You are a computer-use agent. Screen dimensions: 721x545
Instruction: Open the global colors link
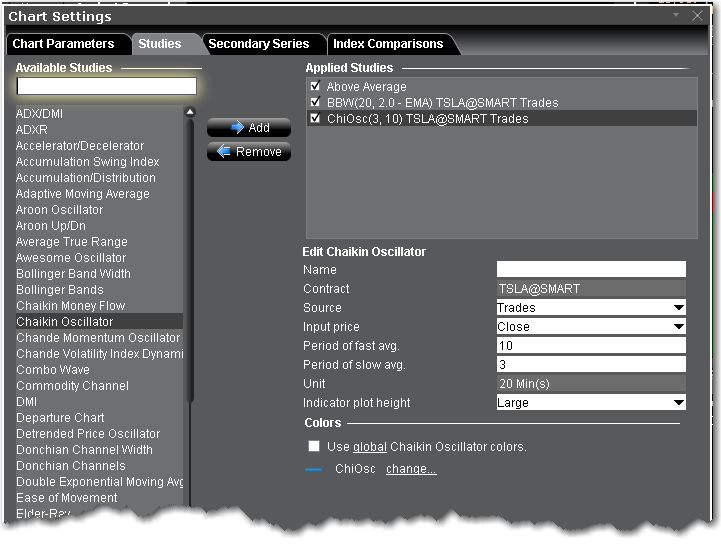[x=369, y=447]
